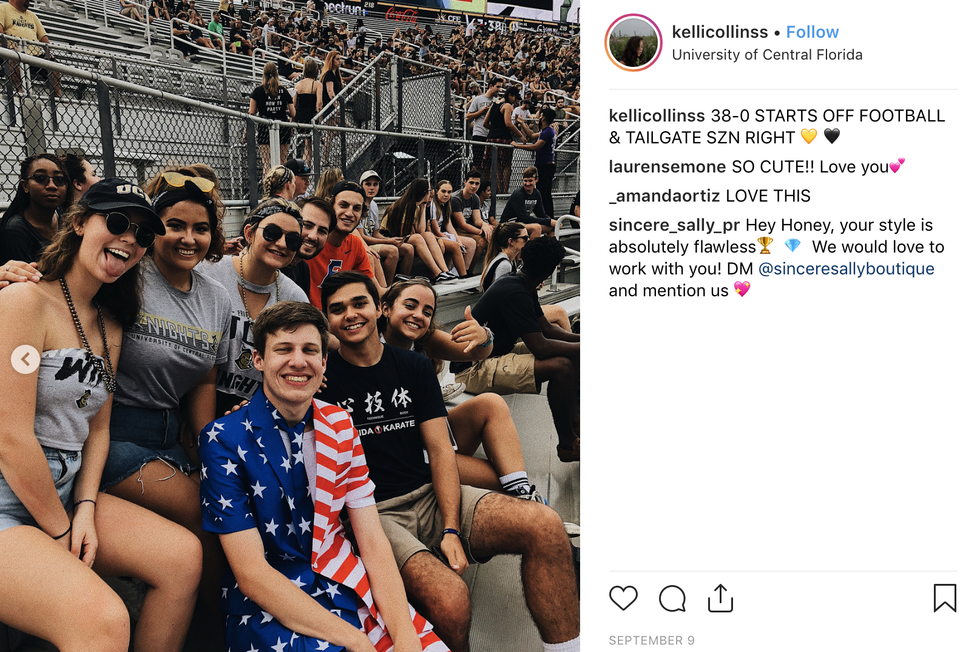This screenshot has height=652, width=980.
Task: Open University of Central Florida location
Action: [767, 55]
